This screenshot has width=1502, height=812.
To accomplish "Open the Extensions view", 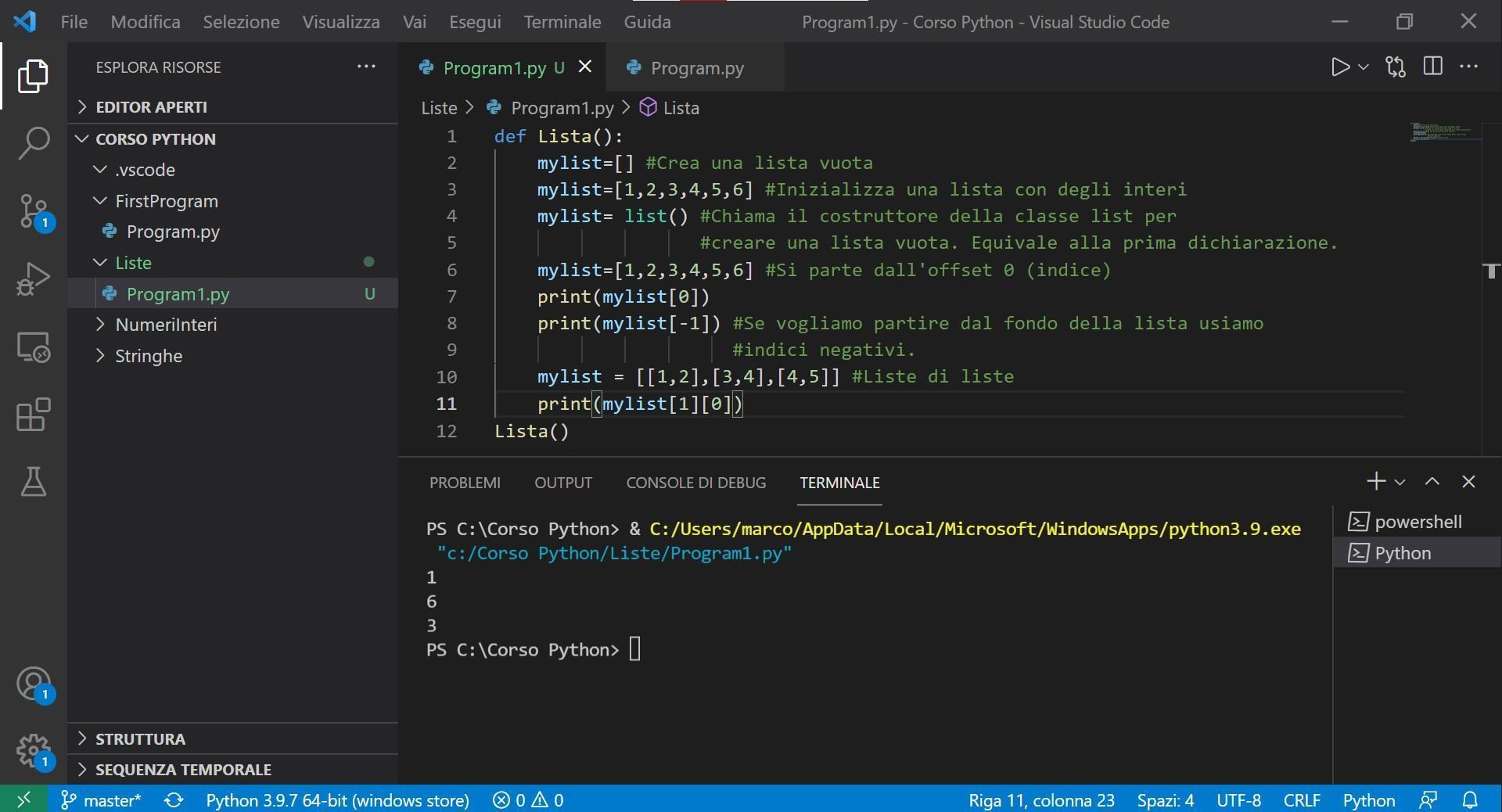I will [x=33, y=415].
